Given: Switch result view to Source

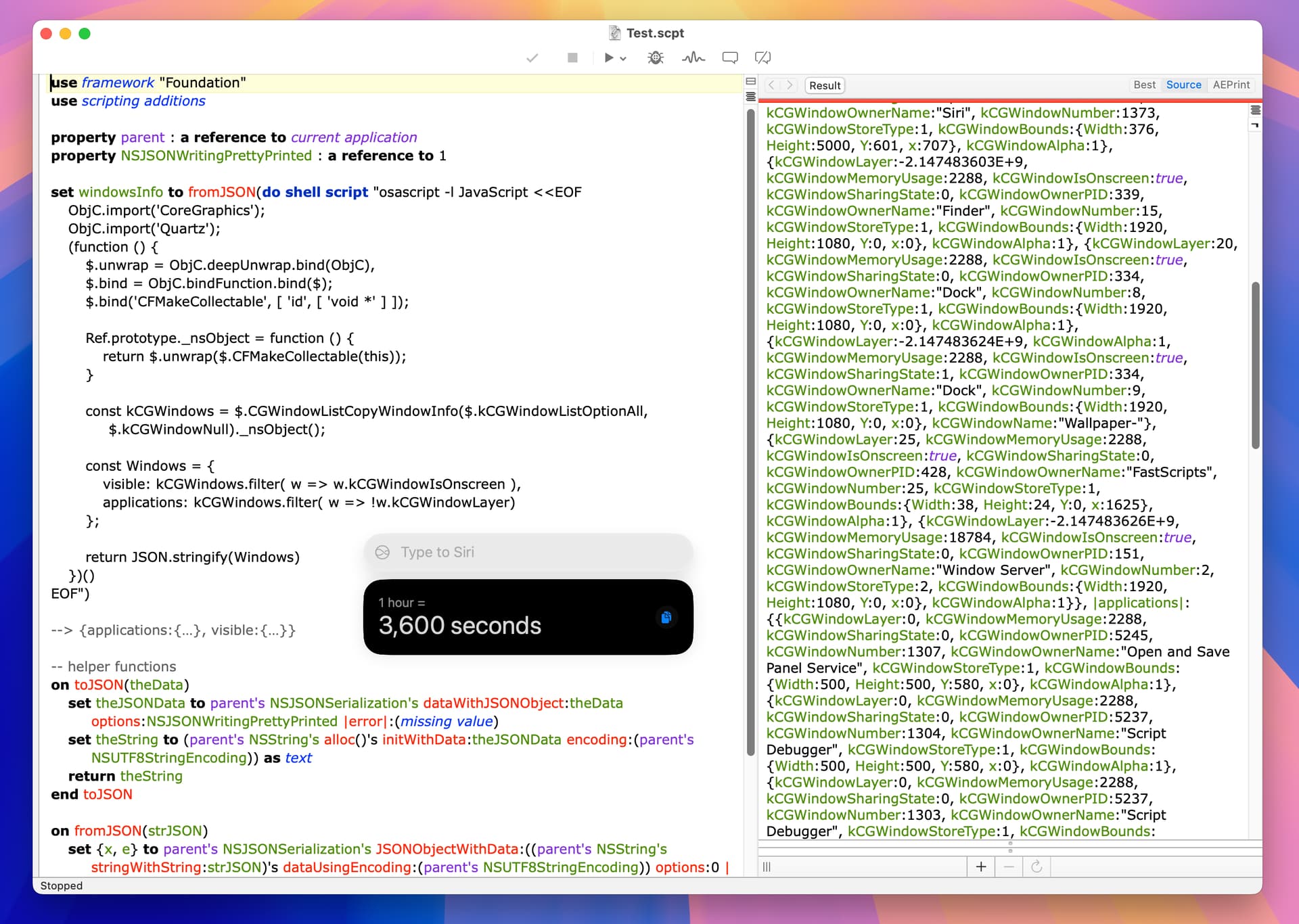Looking at the screenshot, I should point(1183,85).
